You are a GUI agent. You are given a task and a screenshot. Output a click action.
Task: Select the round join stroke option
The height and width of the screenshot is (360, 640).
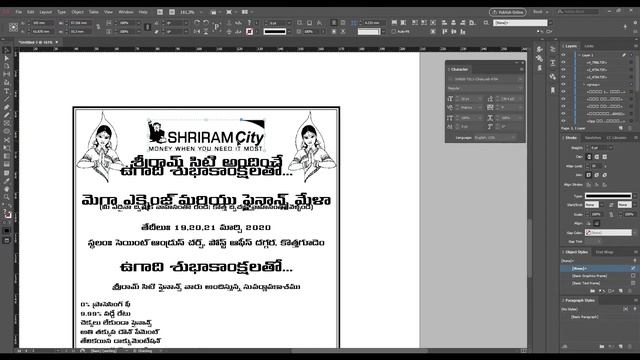coord(596,175)
